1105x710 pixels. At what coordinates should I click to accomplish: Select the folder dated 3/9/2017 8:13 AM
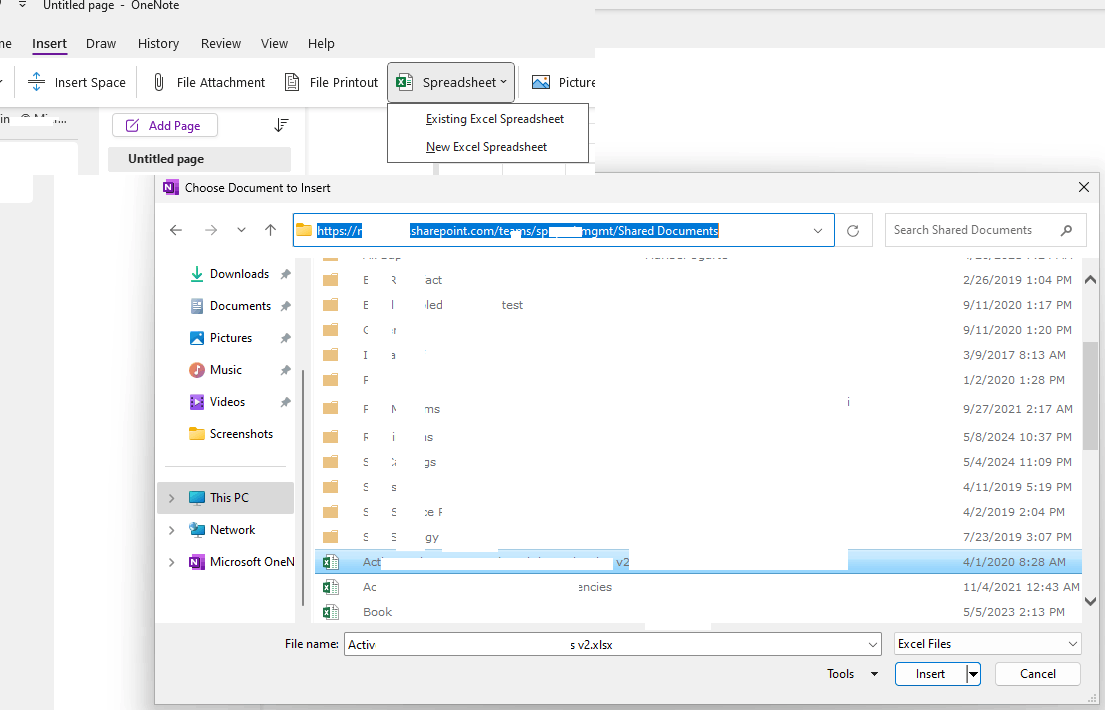[x=698, y=355]
